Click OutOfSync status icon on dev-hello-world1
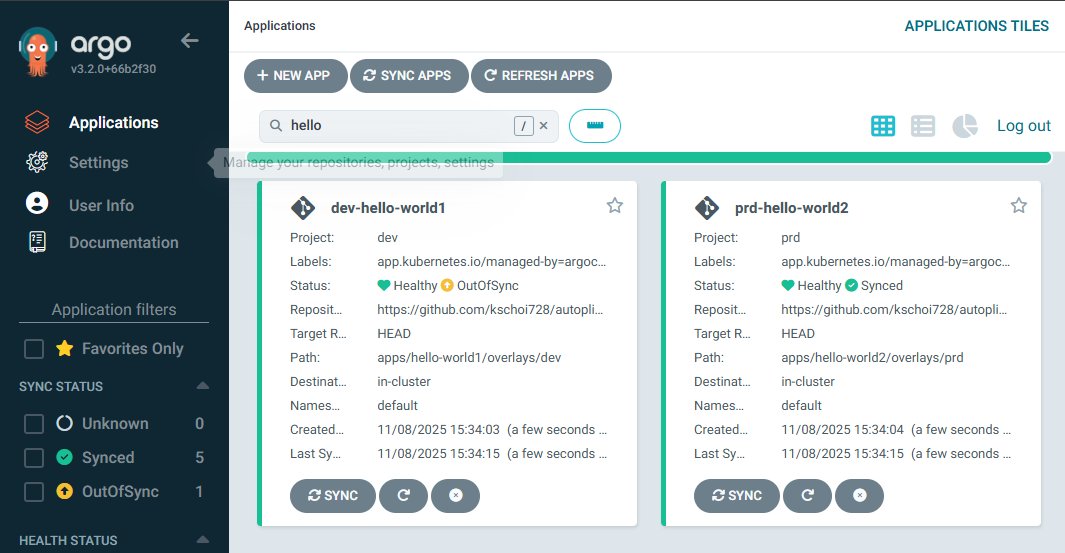 click(447, 285)
